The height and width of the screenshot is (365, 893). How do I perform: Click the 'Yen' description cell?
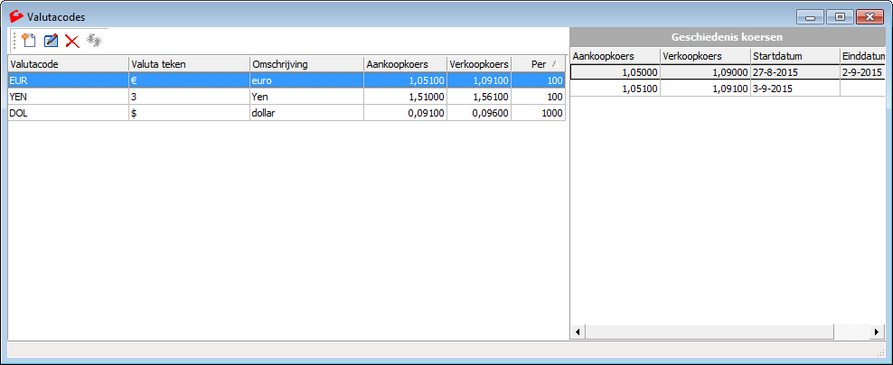(306, 97)
